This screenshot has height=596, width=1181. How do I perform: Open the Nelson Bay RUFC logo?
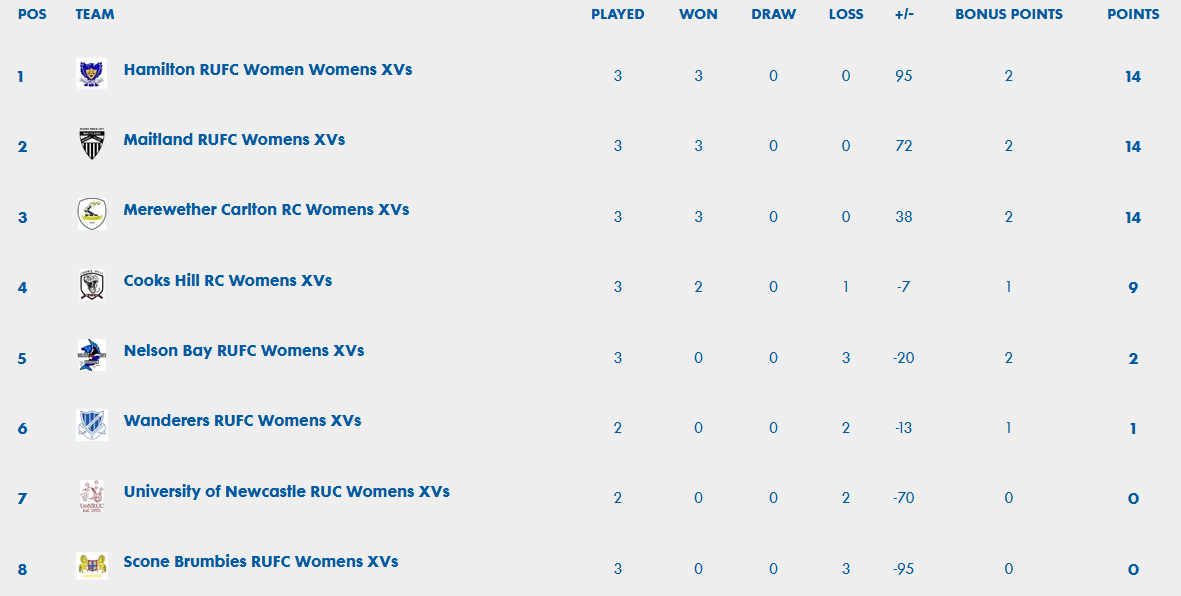(x=91, y=355)
